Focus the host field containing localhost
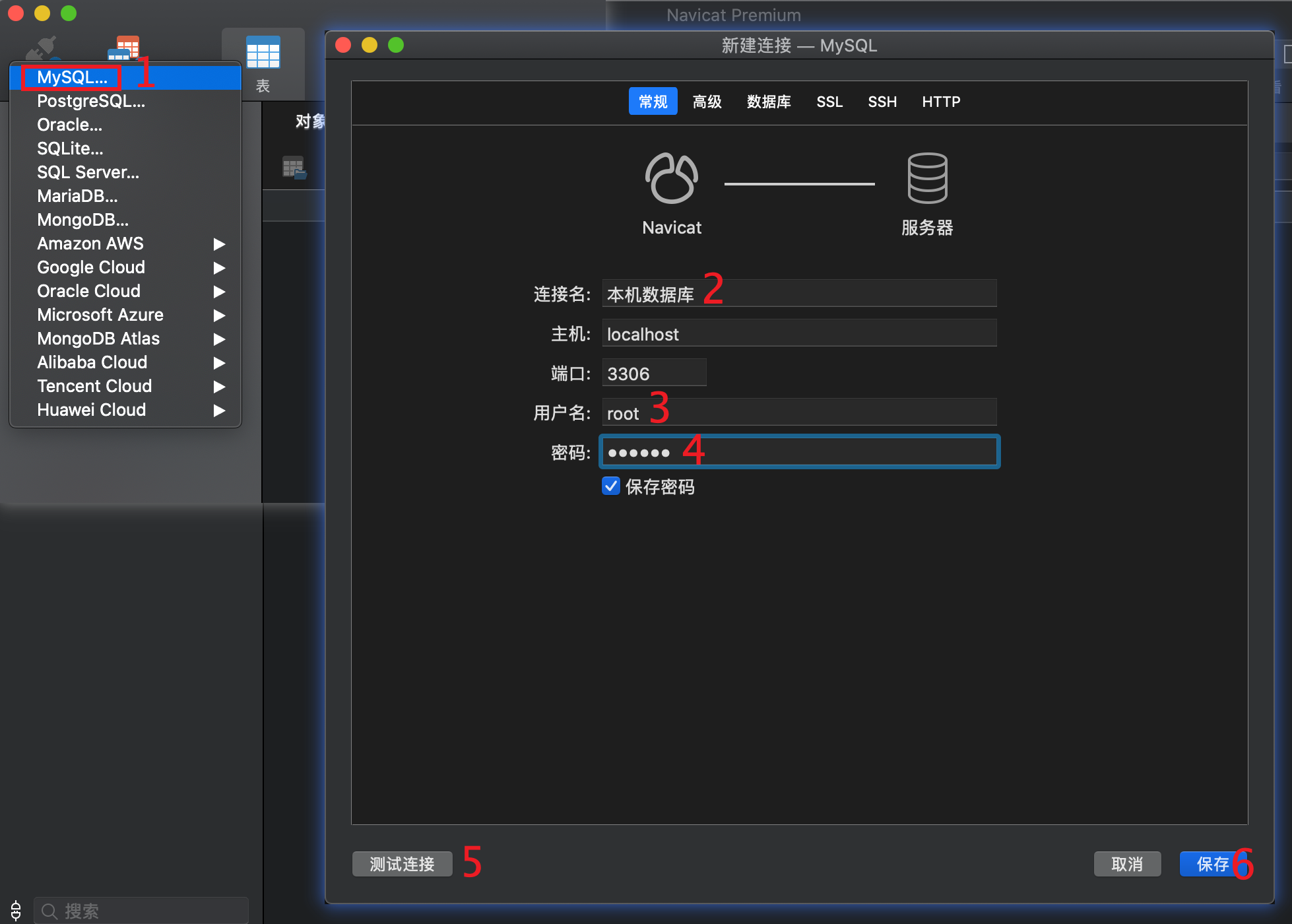This screenshot has height=924, width=1292. coord(798,334)
